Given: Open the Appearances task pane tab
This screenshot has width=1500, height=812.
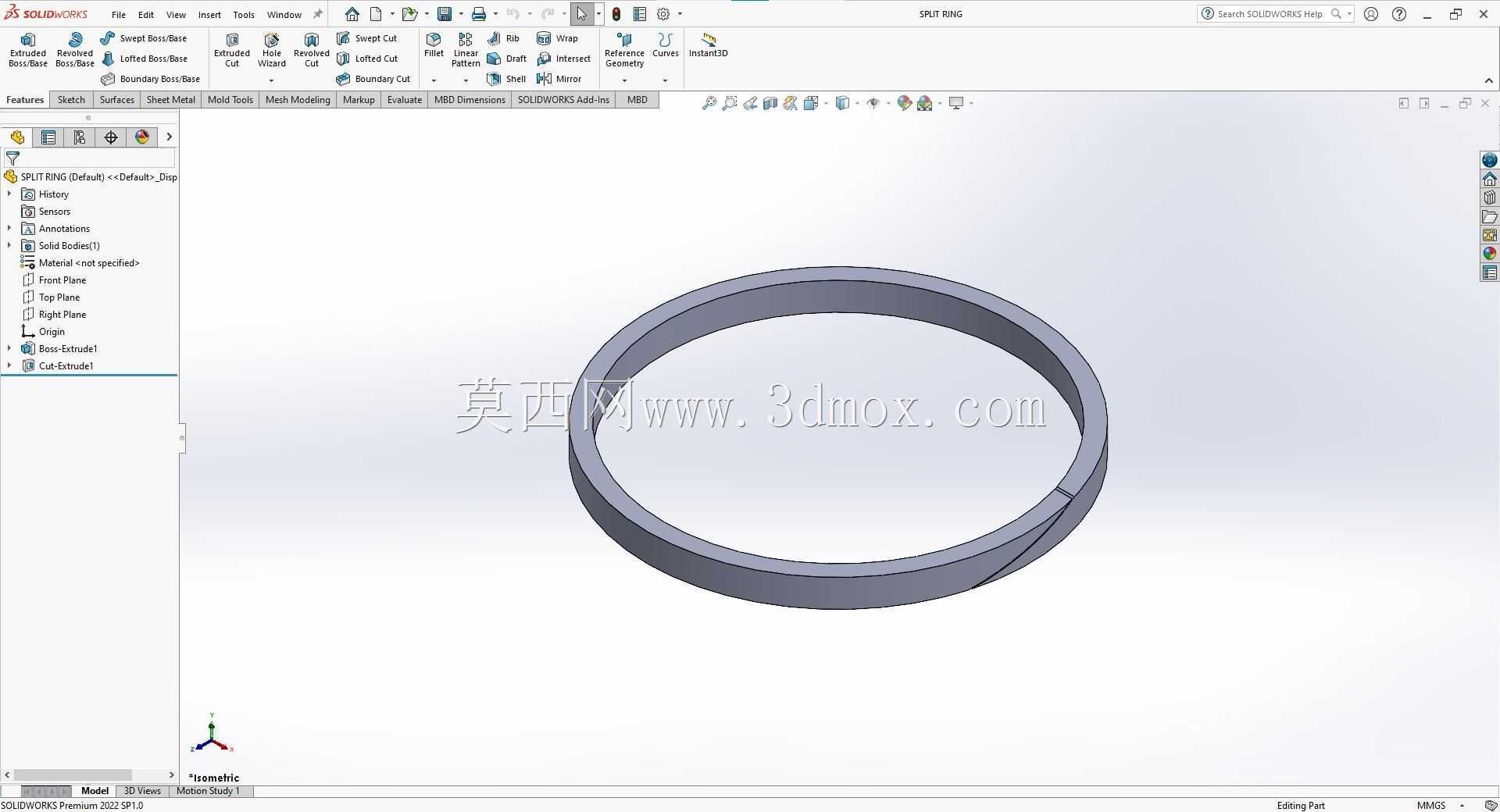Looking at the screenshot, I should (x=1490, y=254).
